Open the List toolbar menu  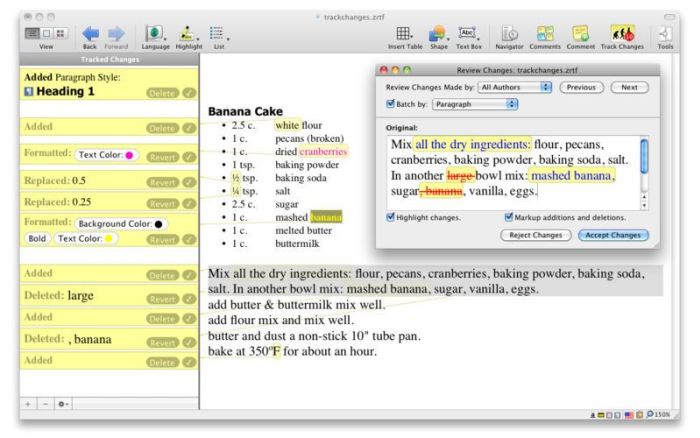click(218, 33)
